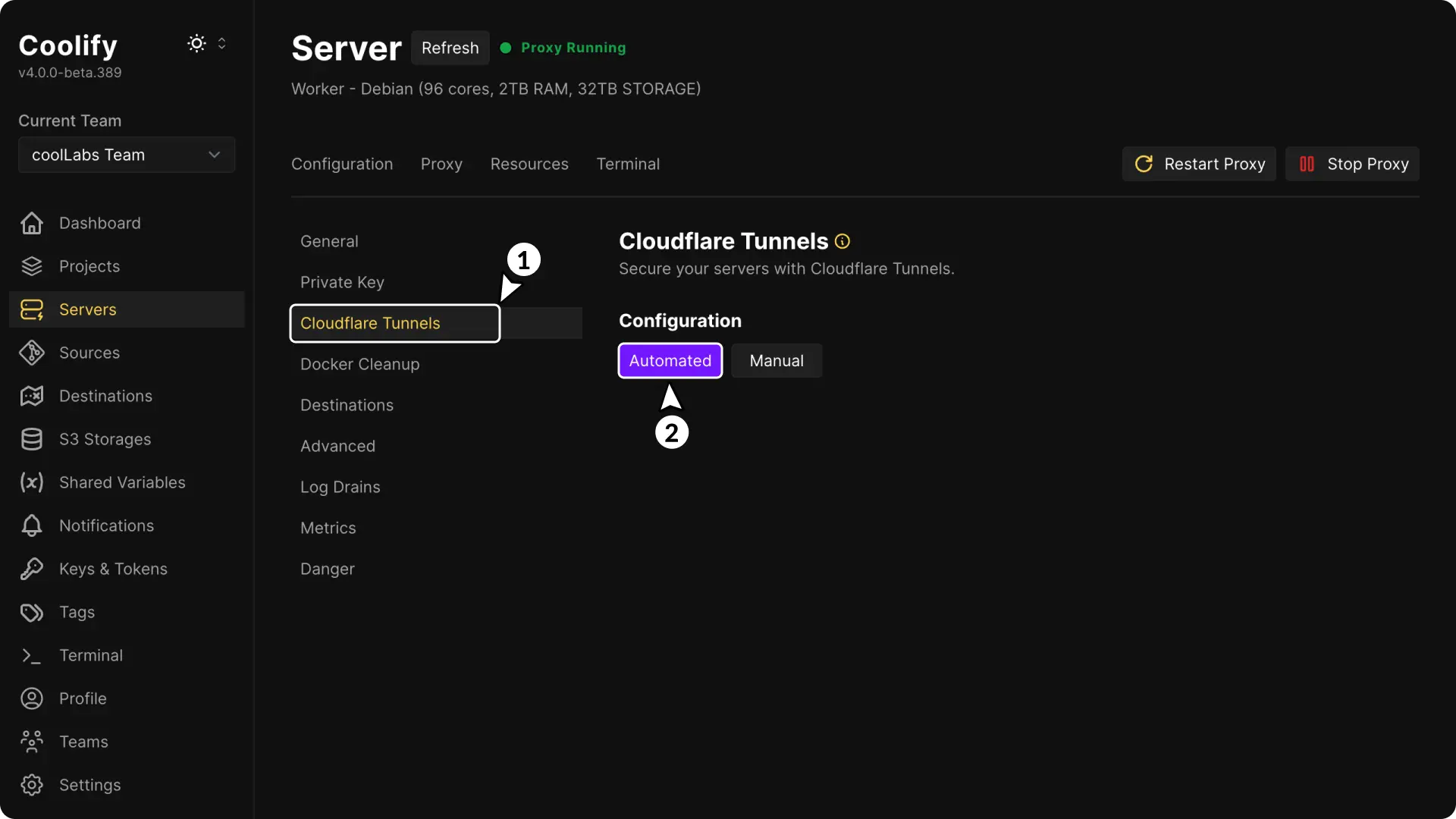Open S3 Storages database icon
1456x819 pixels.
pos(32,439)
